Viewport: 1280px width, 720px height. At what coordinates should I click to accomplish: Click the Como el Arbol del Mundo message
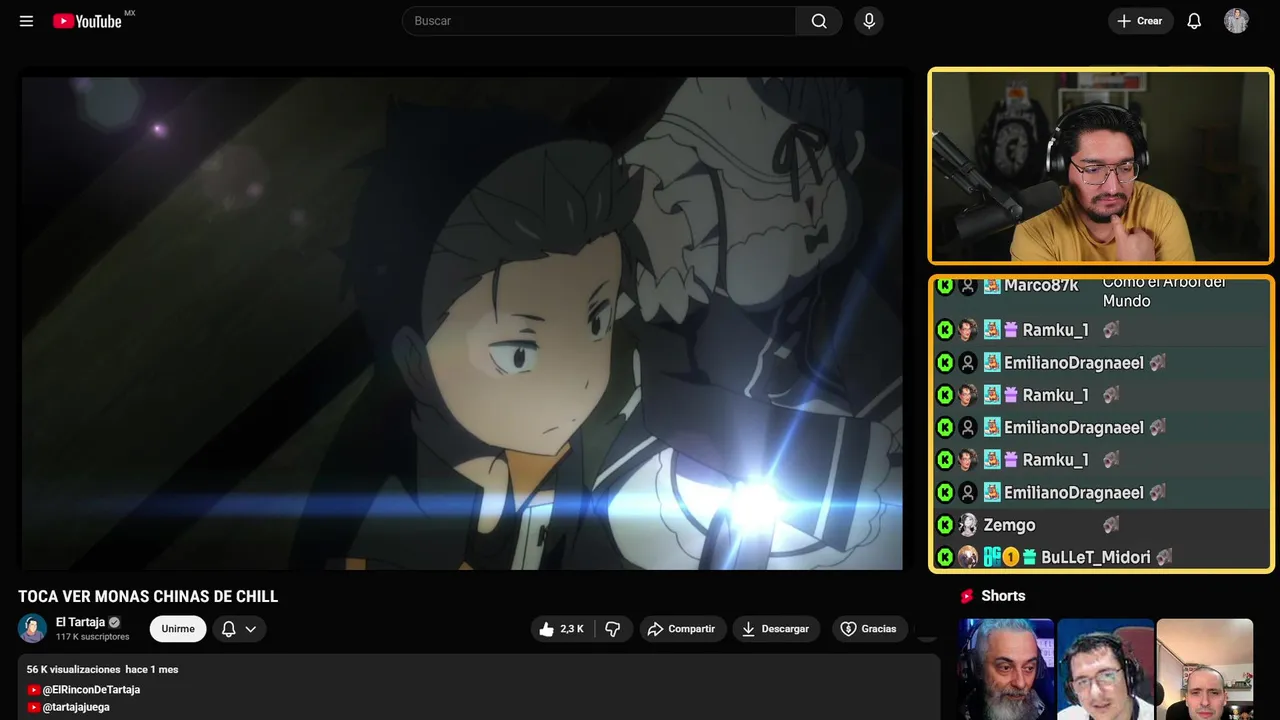pyautogui.click(x=1164, y=291)
